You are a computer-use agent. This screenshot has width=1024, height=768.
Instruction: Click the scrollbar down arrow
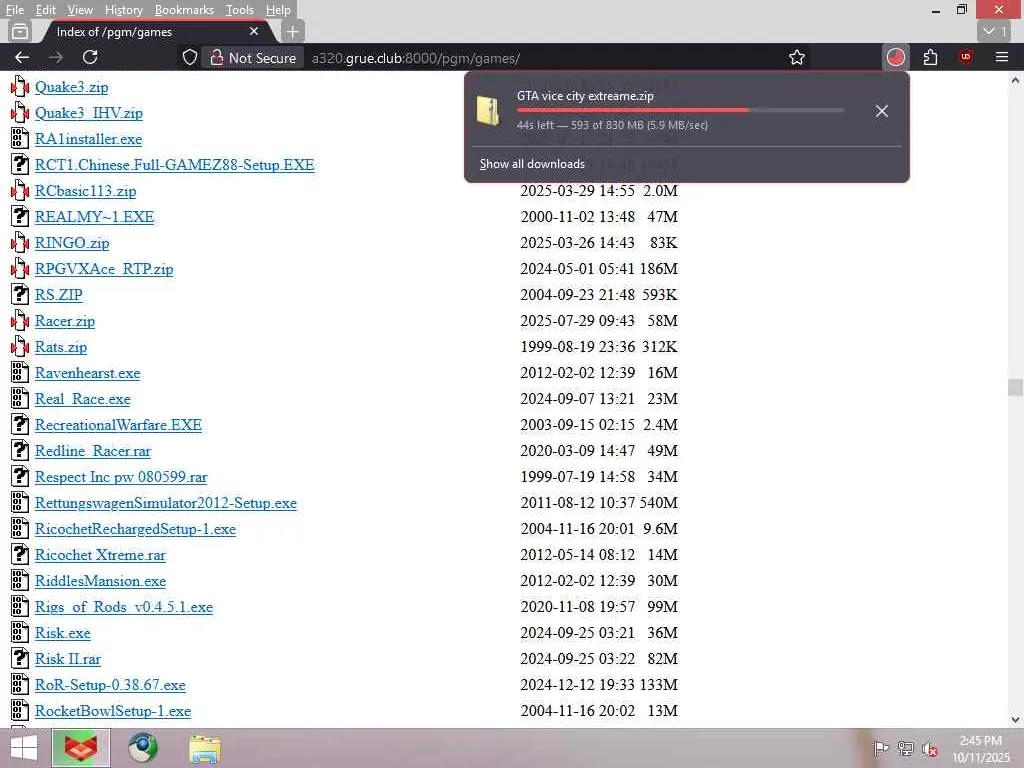click(1015, 720)
